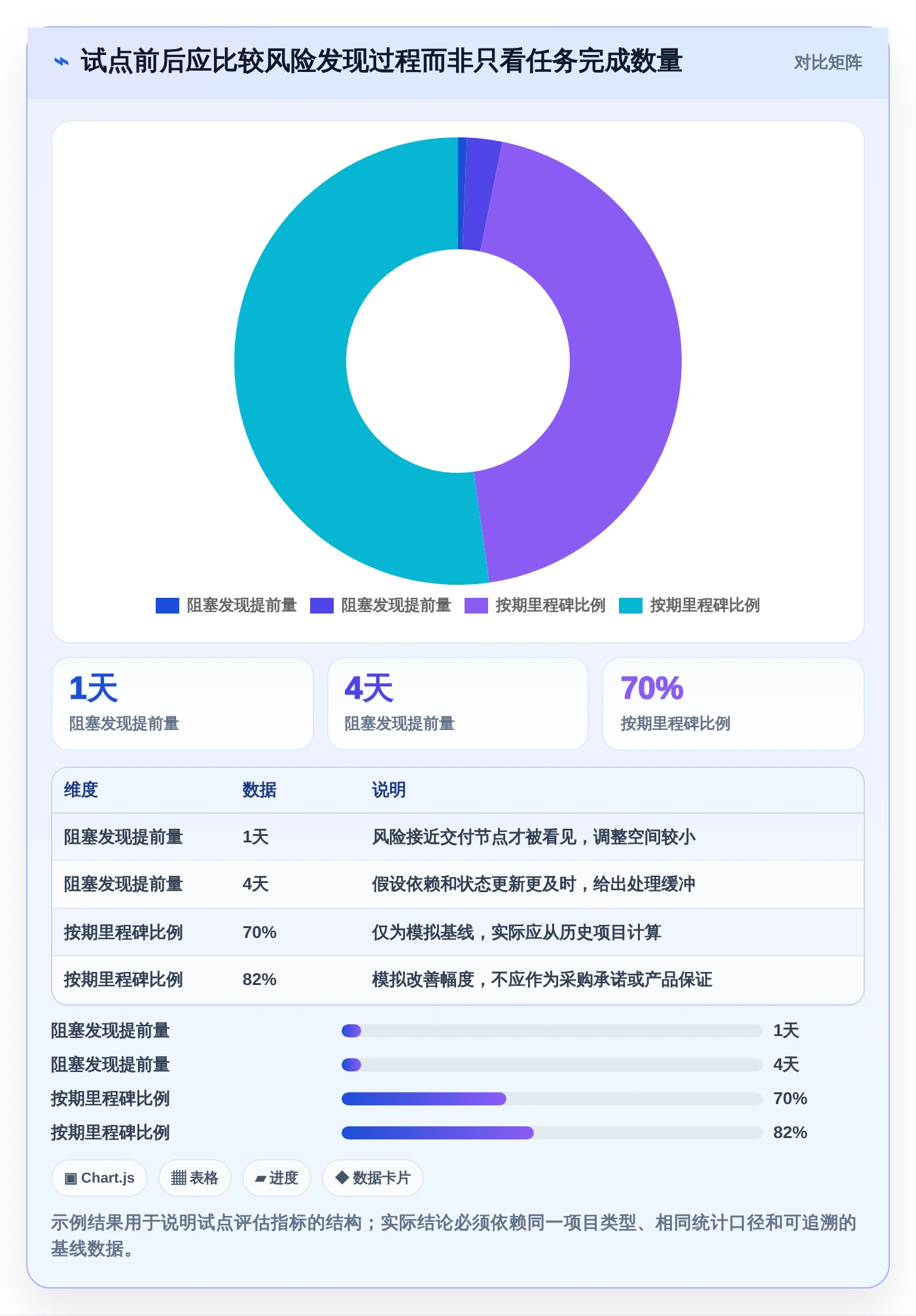Click table cell 仅为模拟基线
Image resolution: width=916 pixels, height=1316 pixels.
point(517,933)
